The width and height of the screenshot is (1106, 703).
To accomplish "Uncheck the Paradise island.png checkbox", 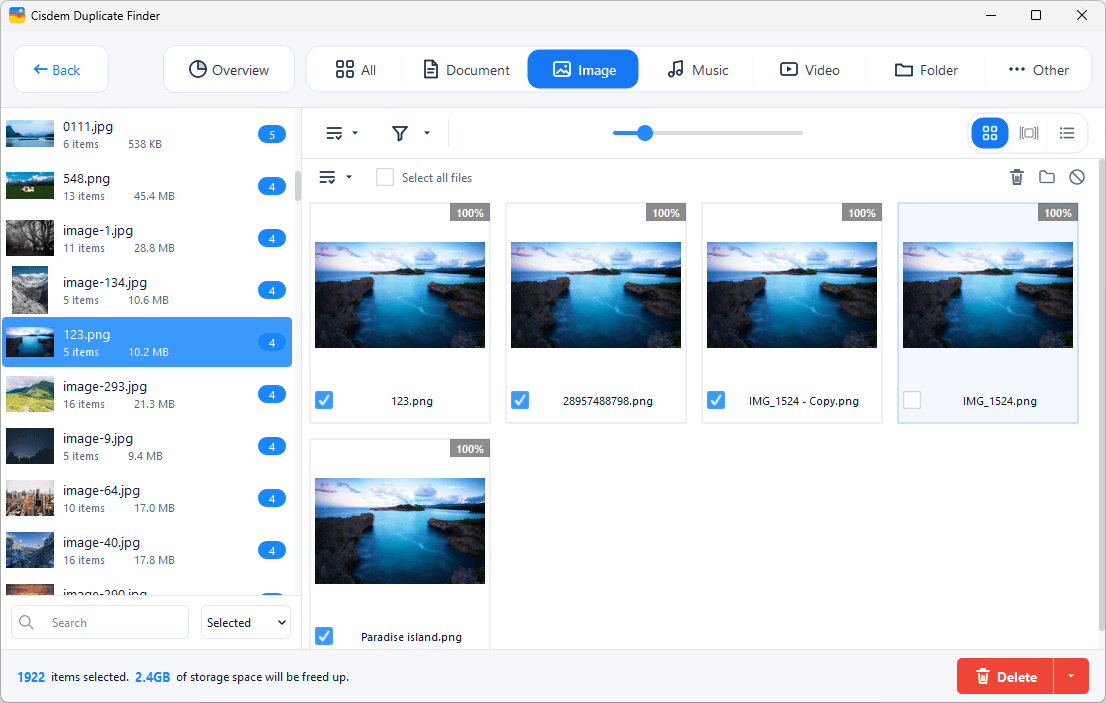I will click(x=324, y=636).
